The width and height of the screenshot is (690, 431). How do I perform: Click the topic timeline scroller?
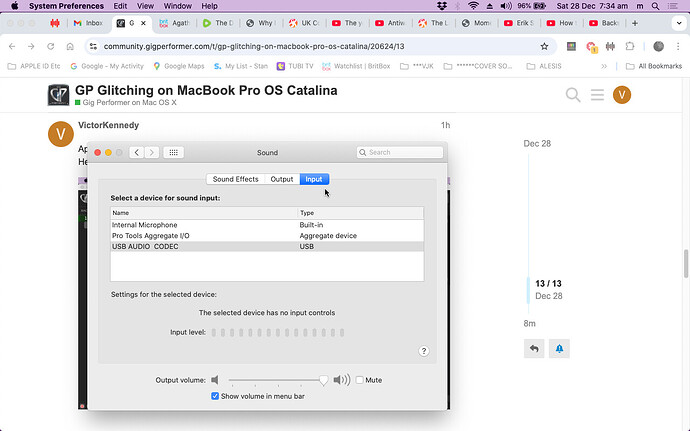point(528,291)
